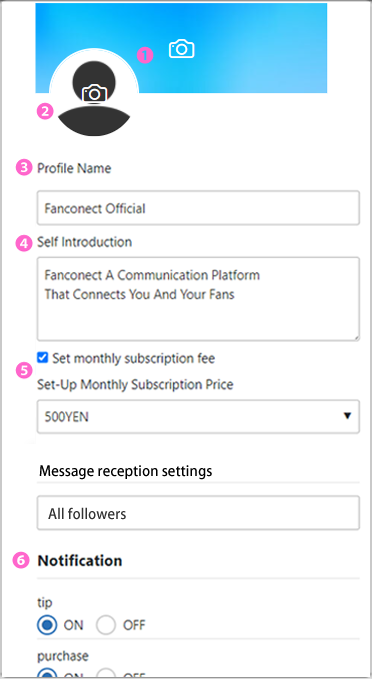Click the pink number 3 marker
The height and width of the screenshot is (679, 372).
[24, 168]
